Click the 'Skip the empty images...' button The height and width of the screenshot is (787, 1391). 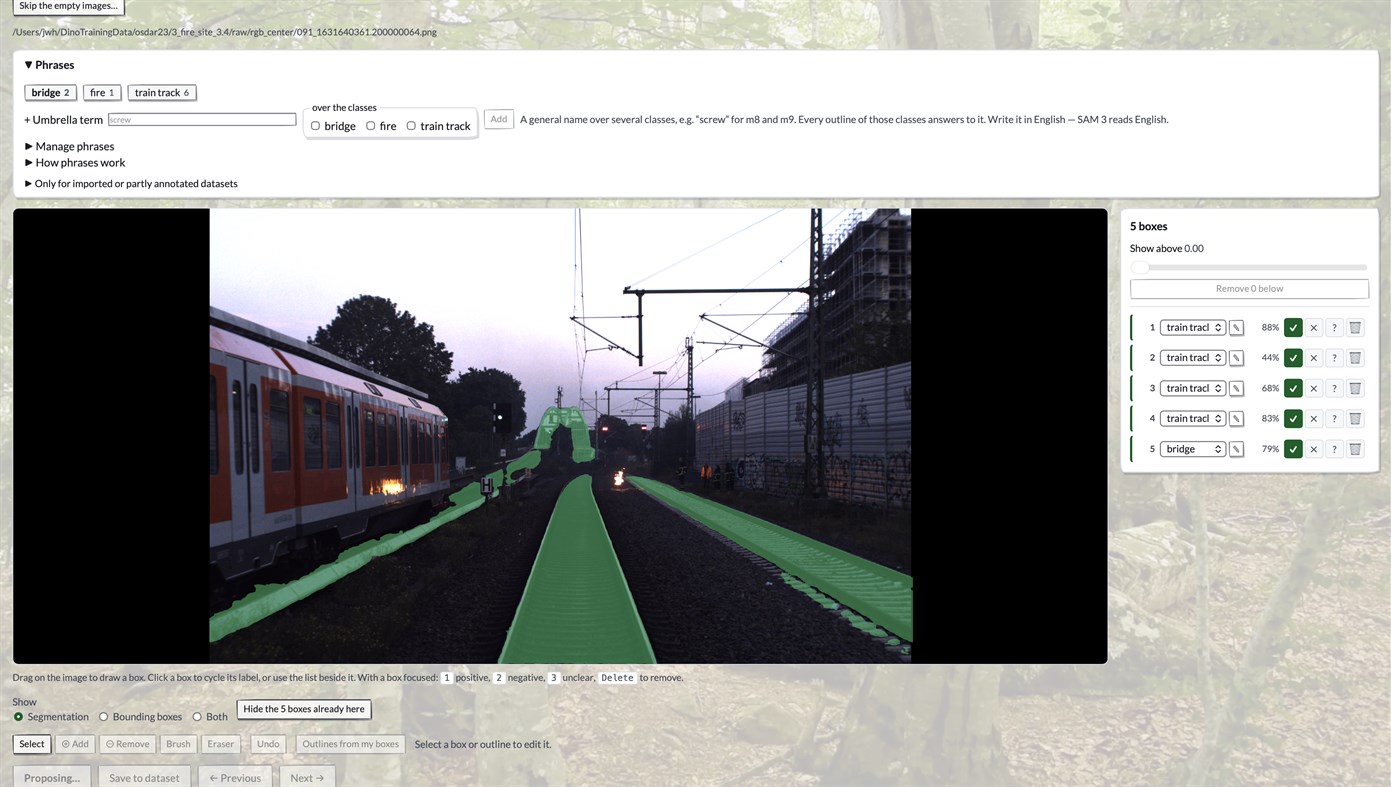click(x=68, y=6)
